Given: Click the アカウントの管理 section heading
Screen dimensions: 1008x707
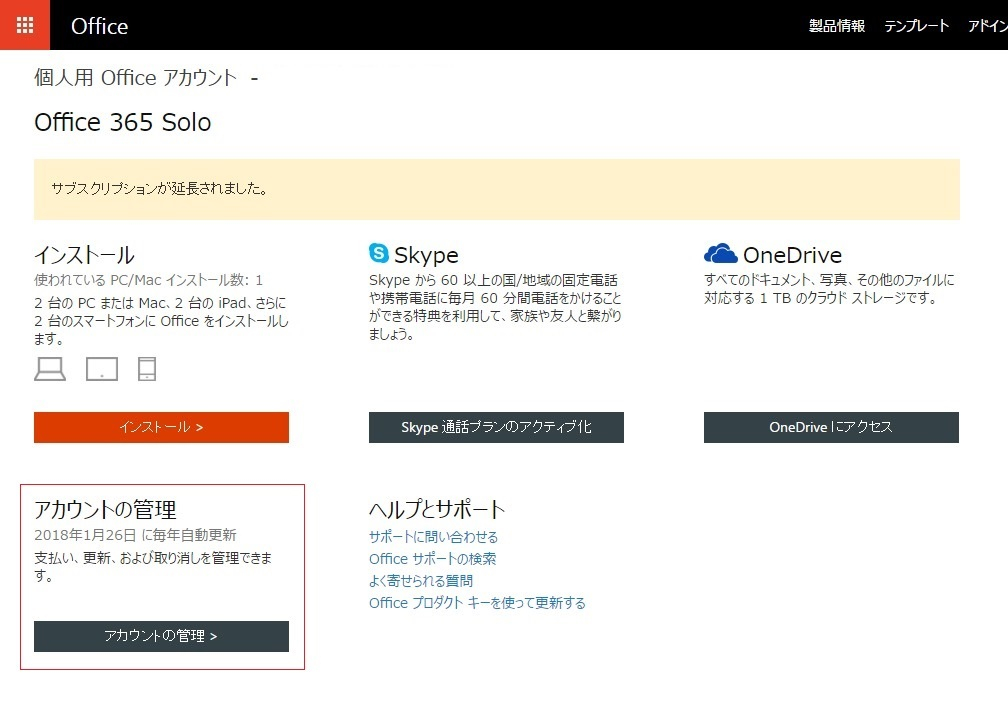Looking at the screenshot, I should tap(105, 510).
